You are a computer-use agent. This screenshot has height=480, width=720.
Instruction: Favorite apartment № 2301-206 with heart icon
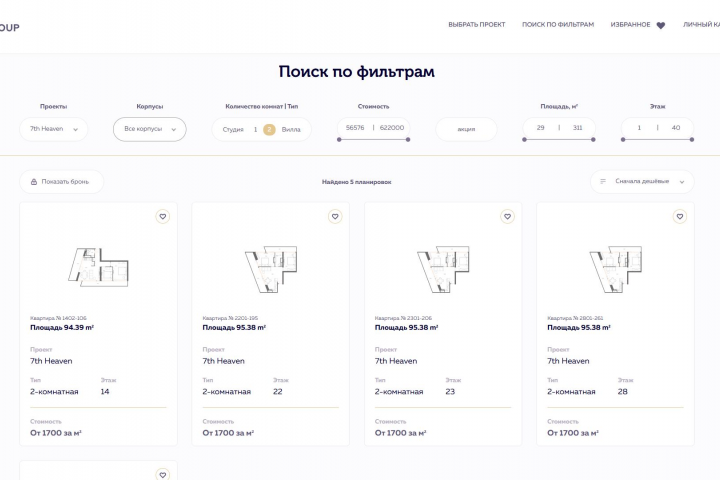click(x=507, y=216)
